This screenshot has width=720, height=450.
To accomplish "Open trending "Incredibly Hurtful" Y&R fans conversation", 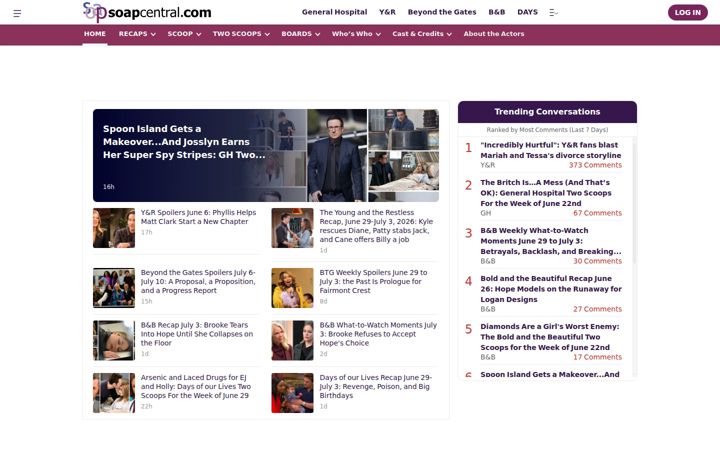I will (551, 150).
